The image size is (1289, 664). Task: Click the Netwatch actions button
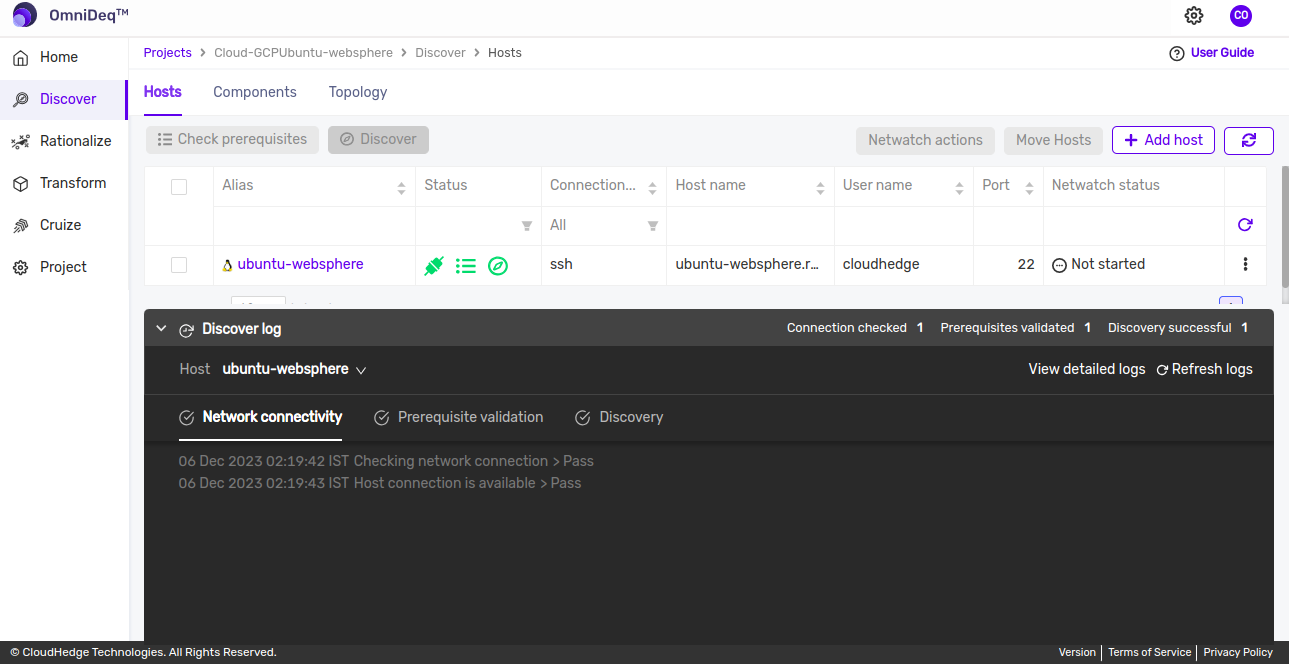[925, 140]
